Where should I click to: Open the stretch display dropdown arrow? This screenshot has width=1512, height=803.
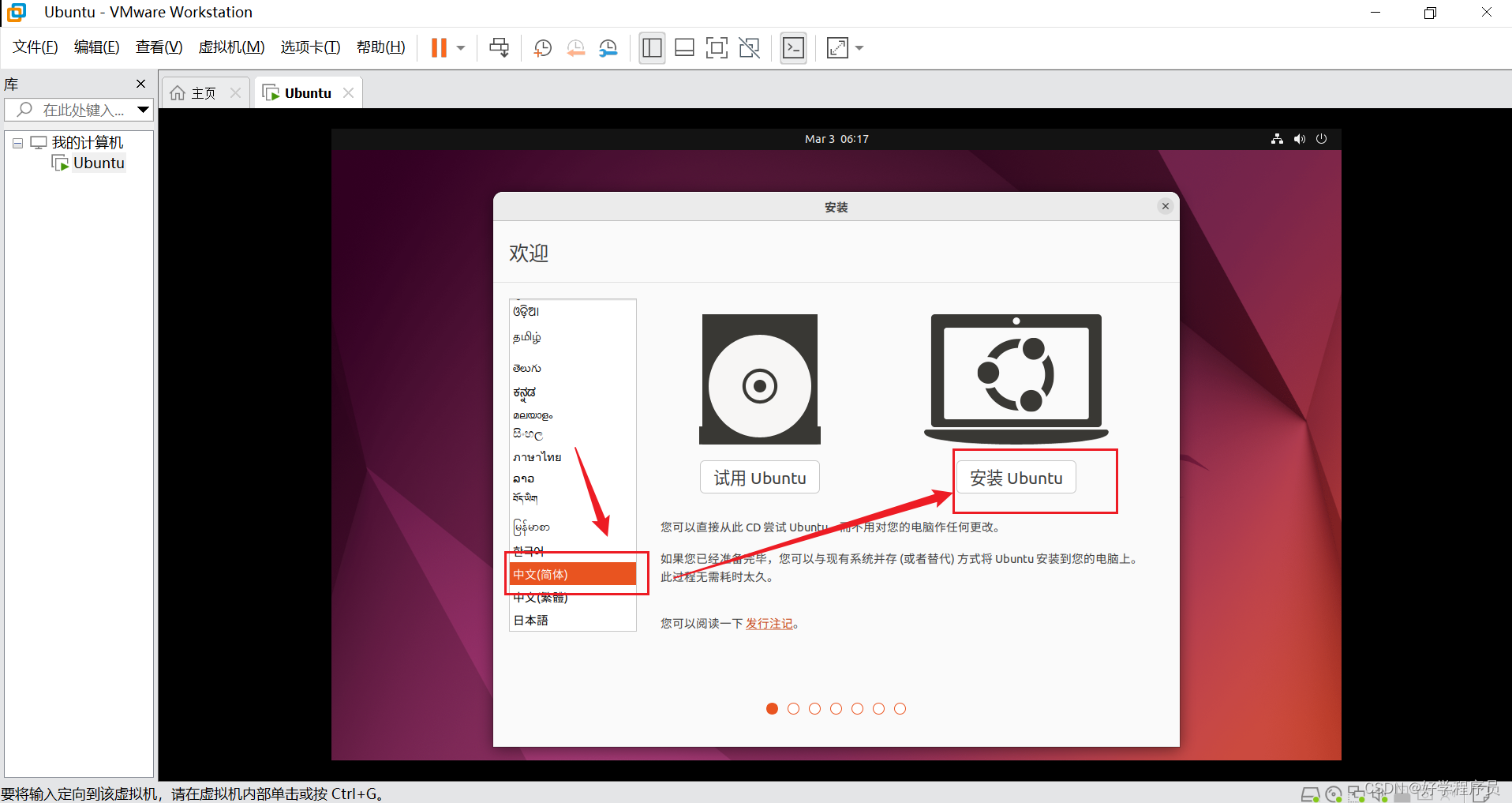tap(859, 48)
